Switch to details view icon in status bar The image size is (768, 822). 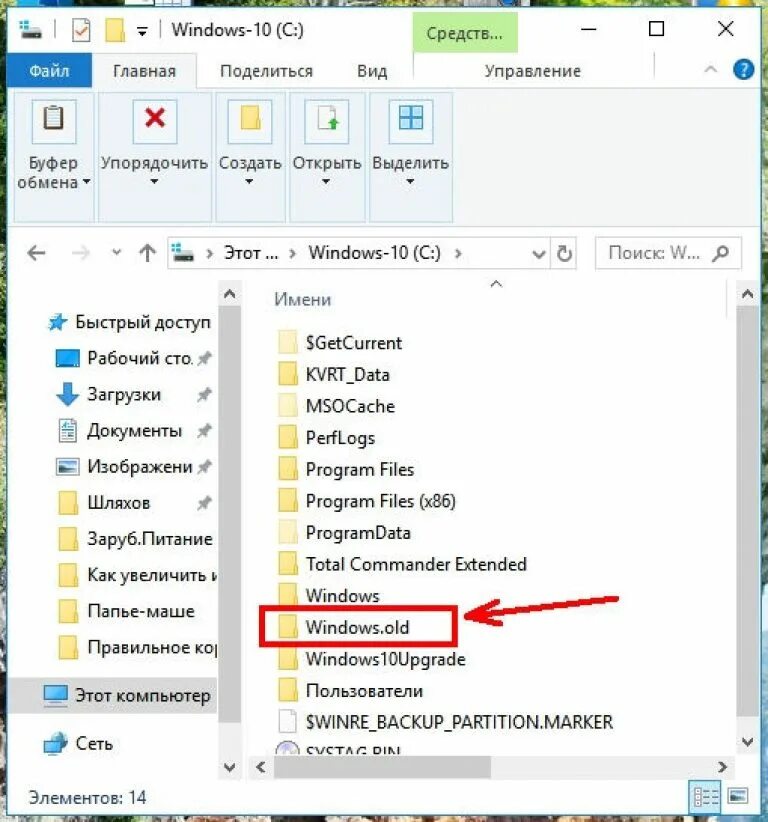pos(706,798)
